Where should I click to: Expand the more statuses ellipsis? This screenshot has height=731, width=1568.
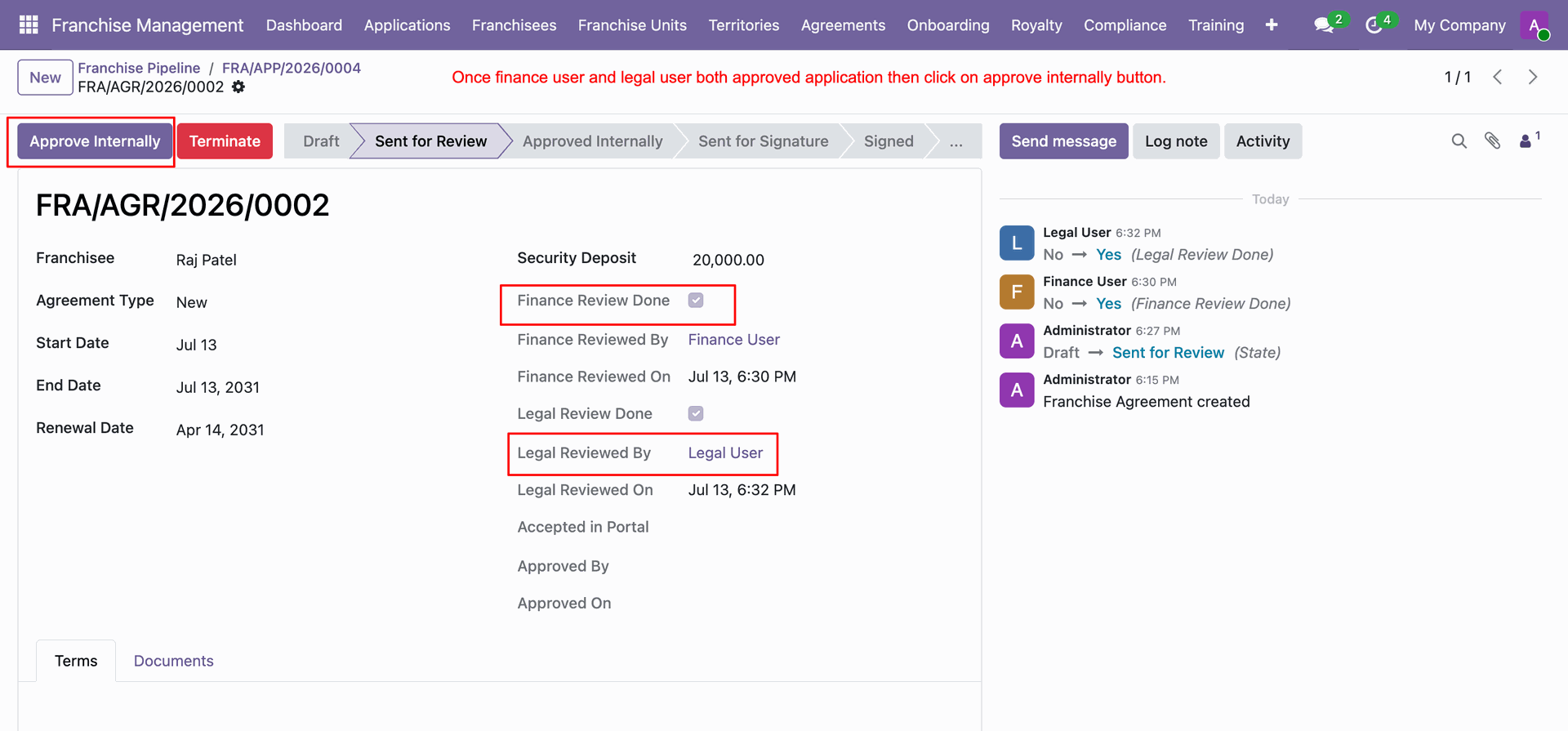point(955,141)
